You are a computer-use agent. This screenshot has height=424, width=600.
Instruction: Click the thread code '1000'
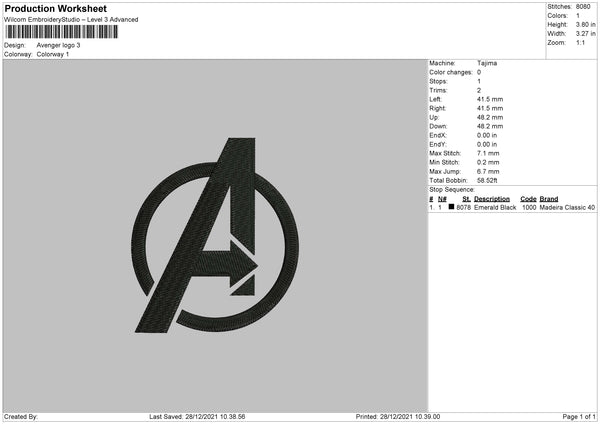click(529, 207)
